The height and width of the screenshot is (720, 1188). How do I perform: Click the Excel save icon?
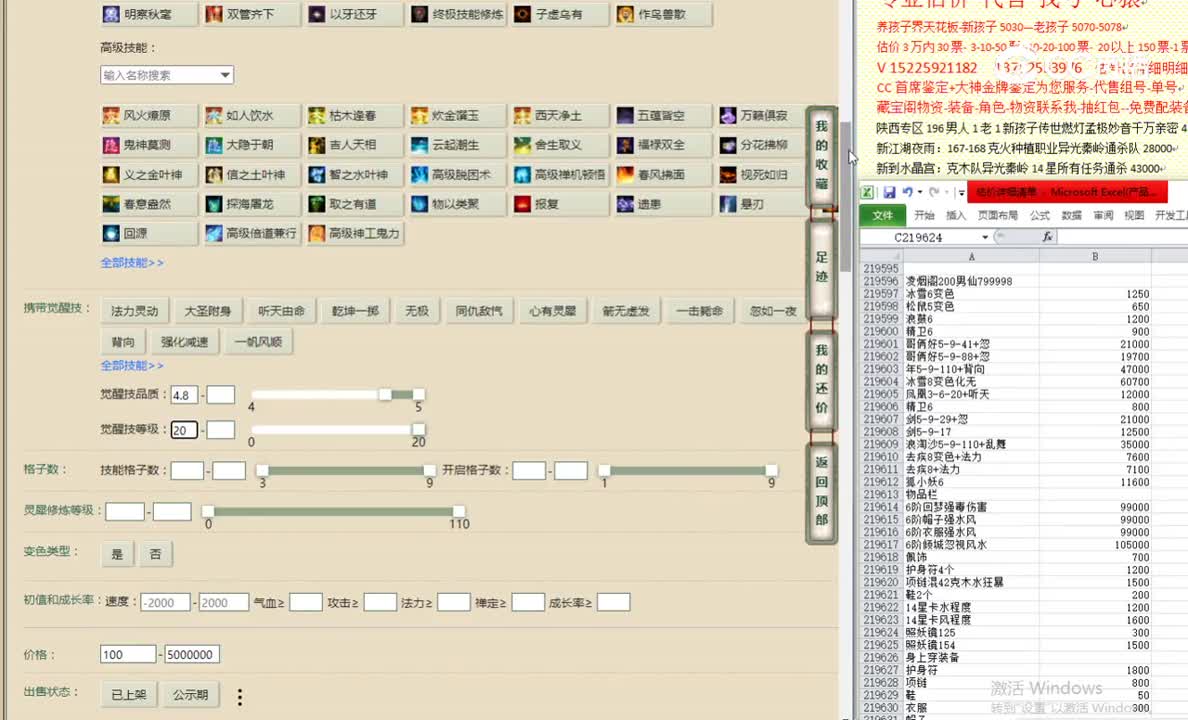pos(889,193)
